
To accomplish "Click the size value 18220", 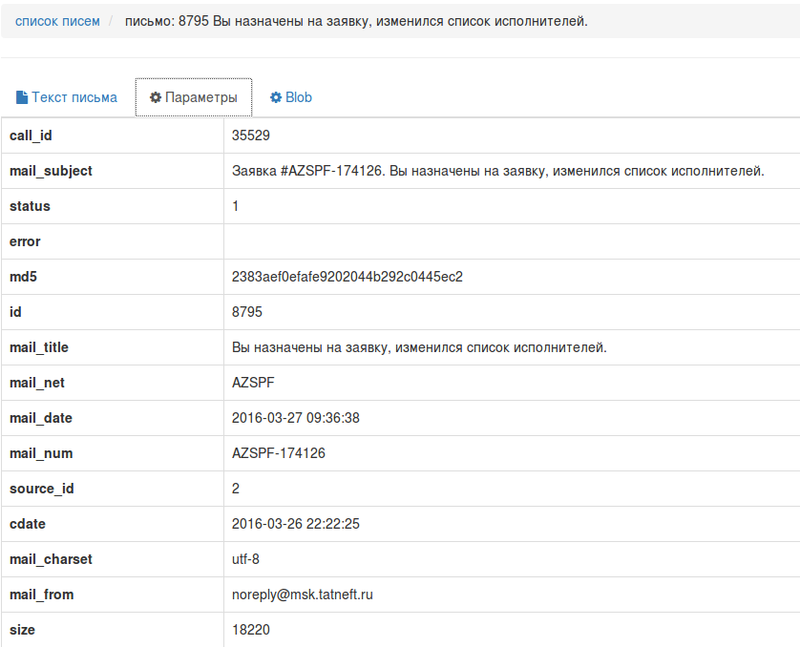I will (250, 630).
